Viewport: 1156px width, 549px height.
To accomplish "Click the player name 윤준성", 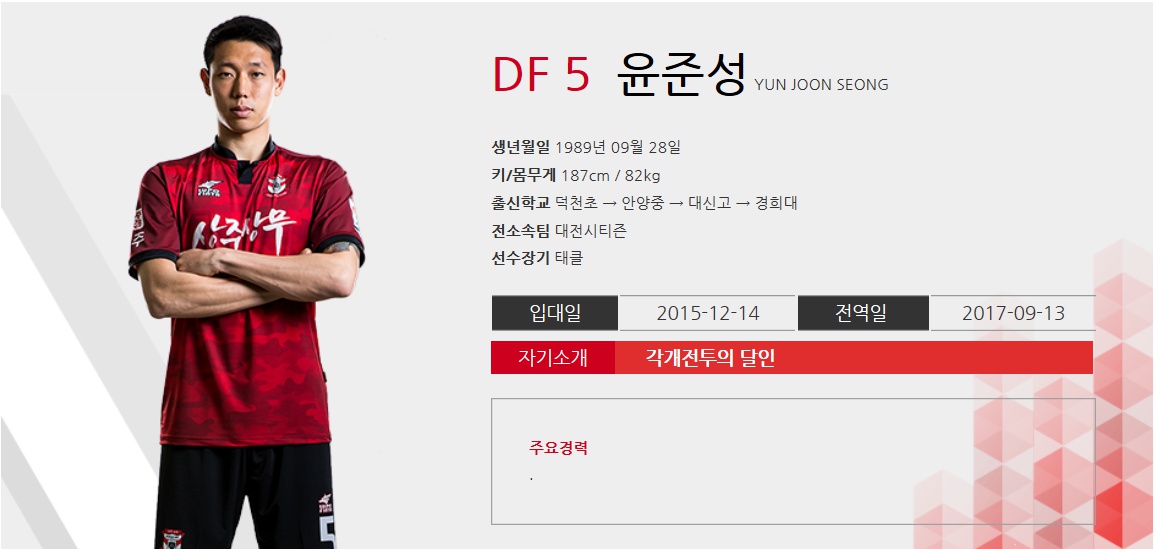I will point(681,74).
